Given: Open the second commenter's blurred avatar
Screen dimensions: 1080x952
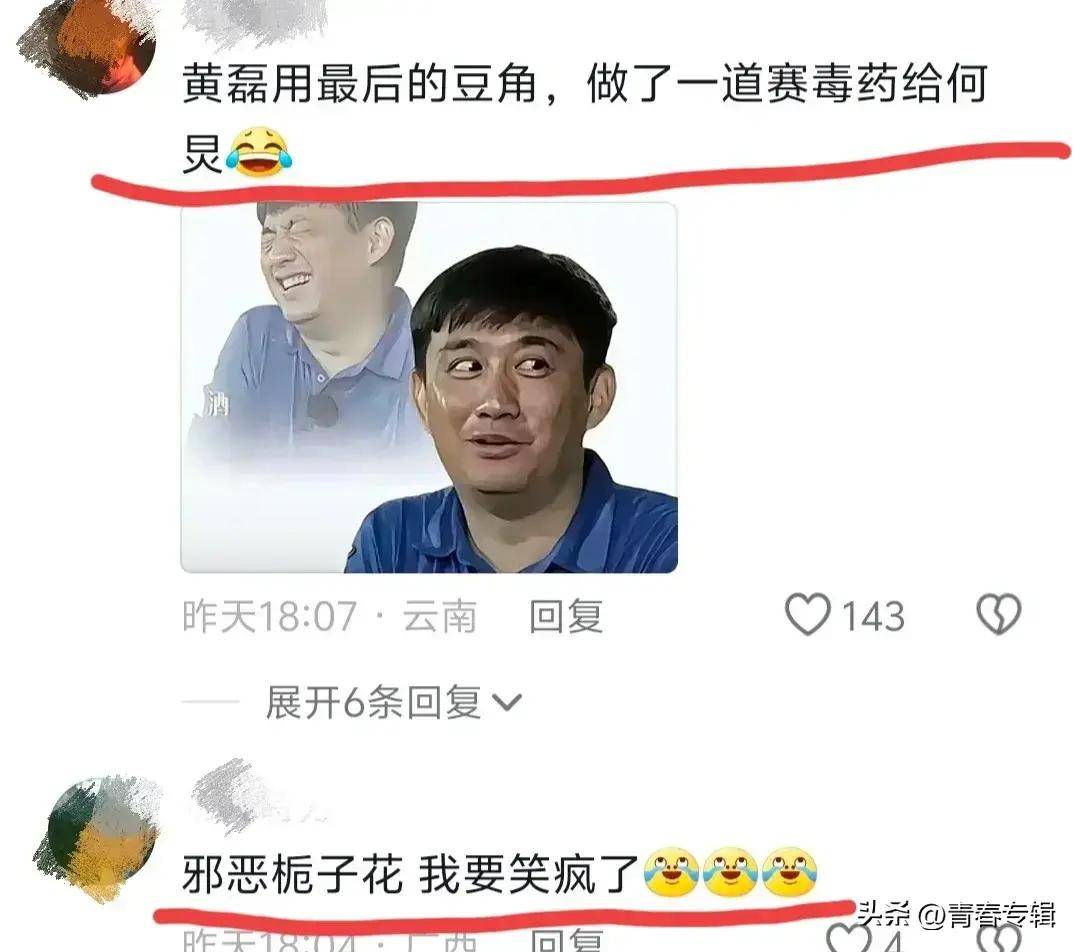Looking at the screenshot, I should pos(96,837).
